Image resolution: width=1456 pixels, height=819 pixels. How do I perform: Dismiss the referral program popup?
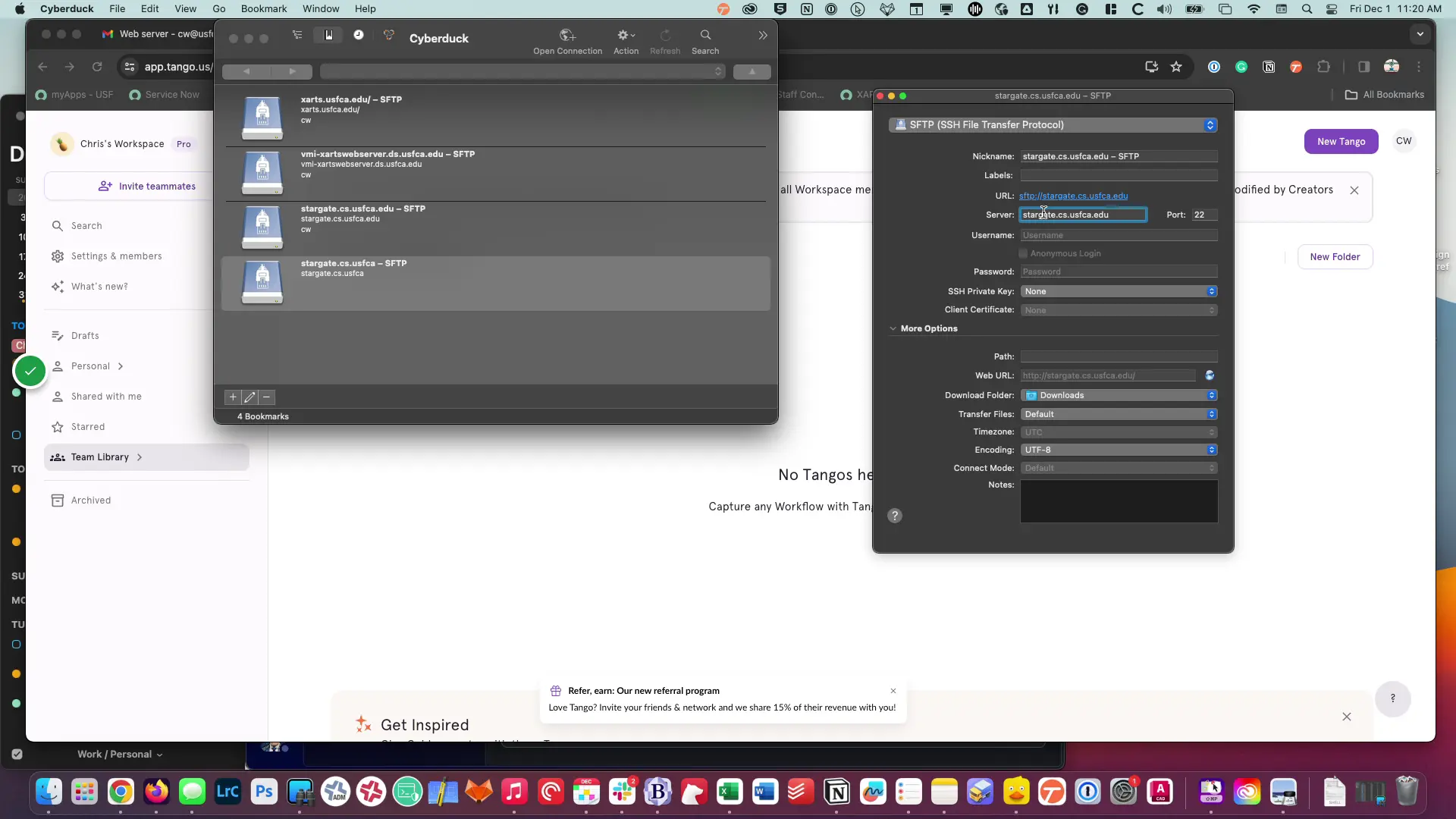click(x=893, y=691)
